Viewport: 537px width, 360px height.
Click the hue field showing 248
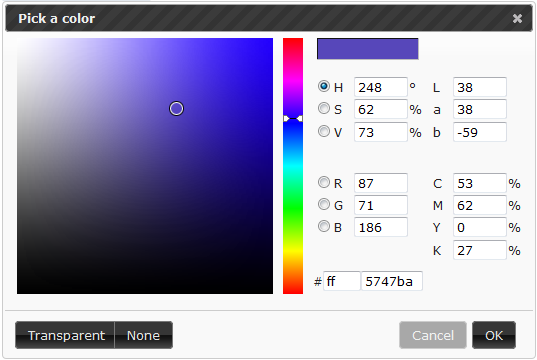coord(380,87)
